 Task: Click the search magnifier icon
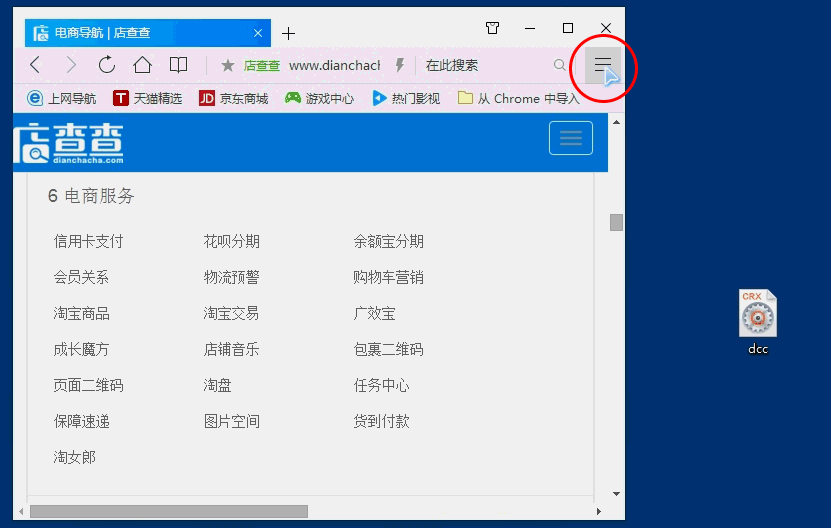(559, 65)
